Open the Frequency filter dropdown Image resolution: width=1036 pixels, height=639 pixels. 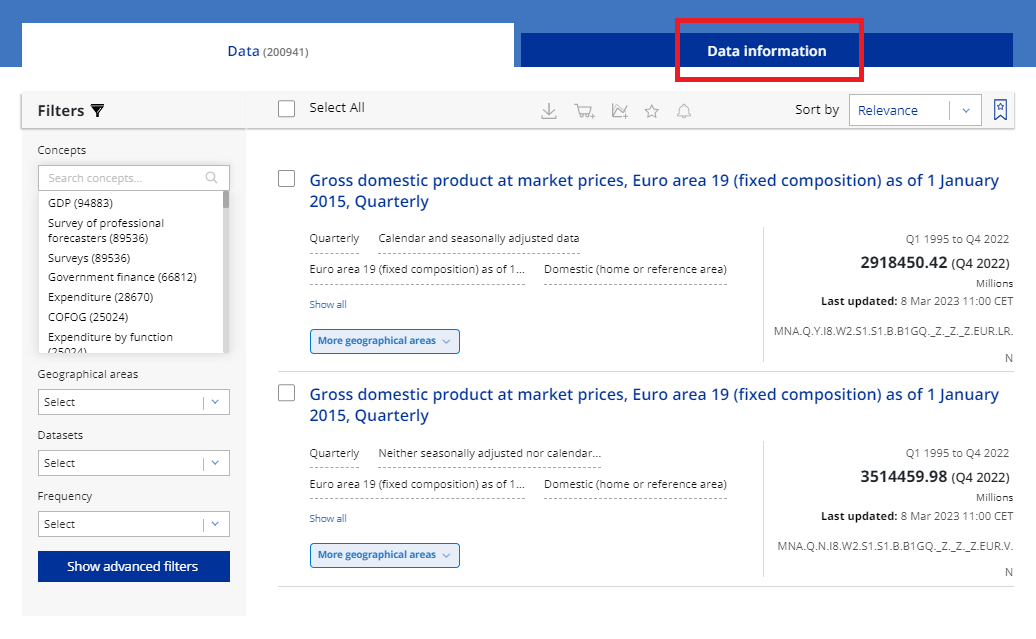click(x=134, y=524)
